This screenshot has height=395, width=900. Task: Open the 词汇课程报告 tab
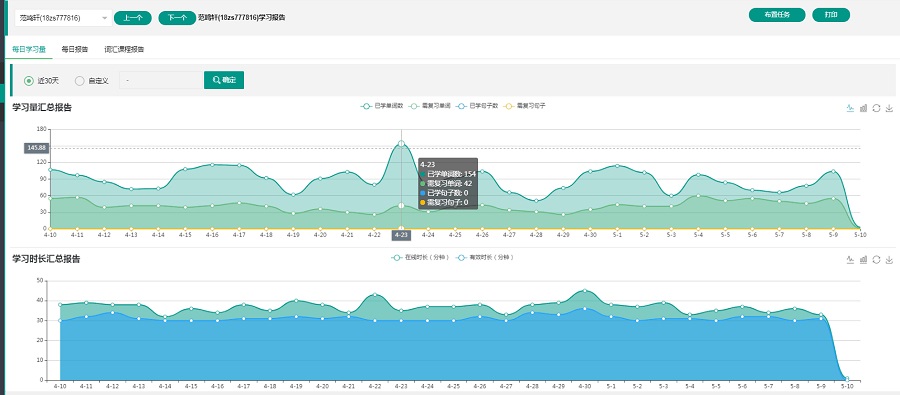(124, 50)
